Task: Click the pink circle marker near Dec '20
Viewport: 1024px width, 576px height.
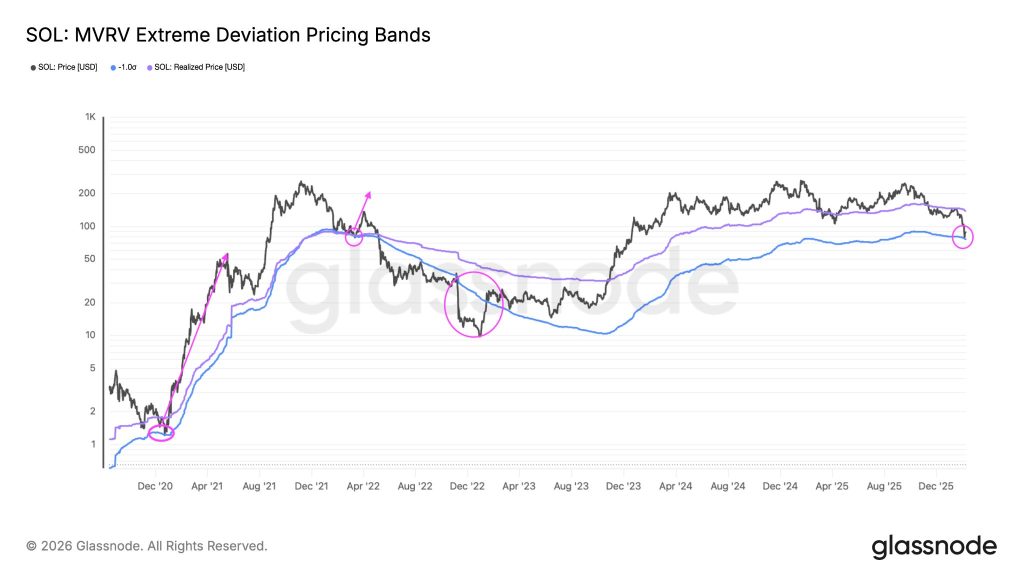Action: [161, 433]
